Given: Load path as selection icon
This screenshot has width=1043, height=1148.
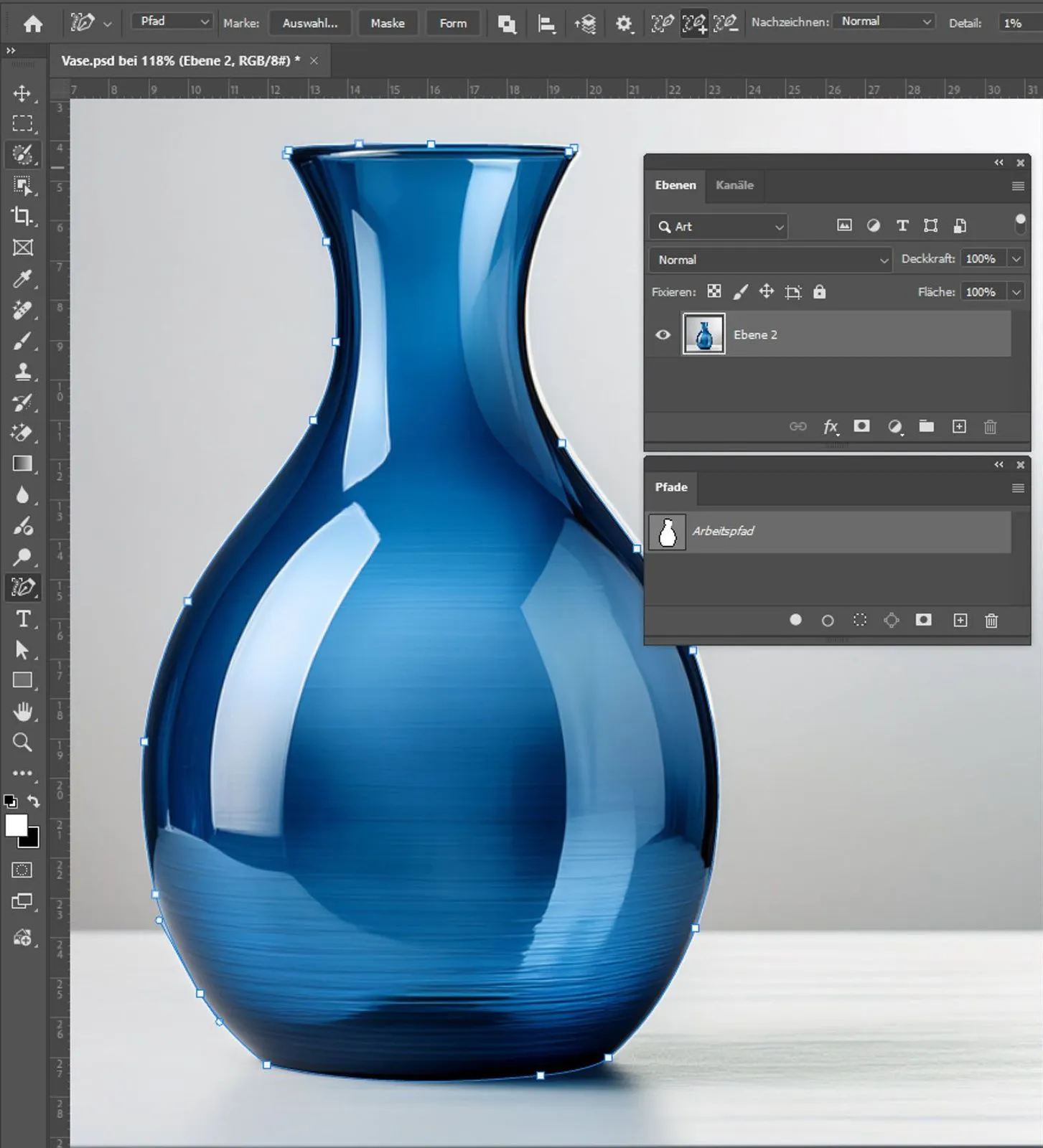Looking at the screenshot, I should 859,621.
